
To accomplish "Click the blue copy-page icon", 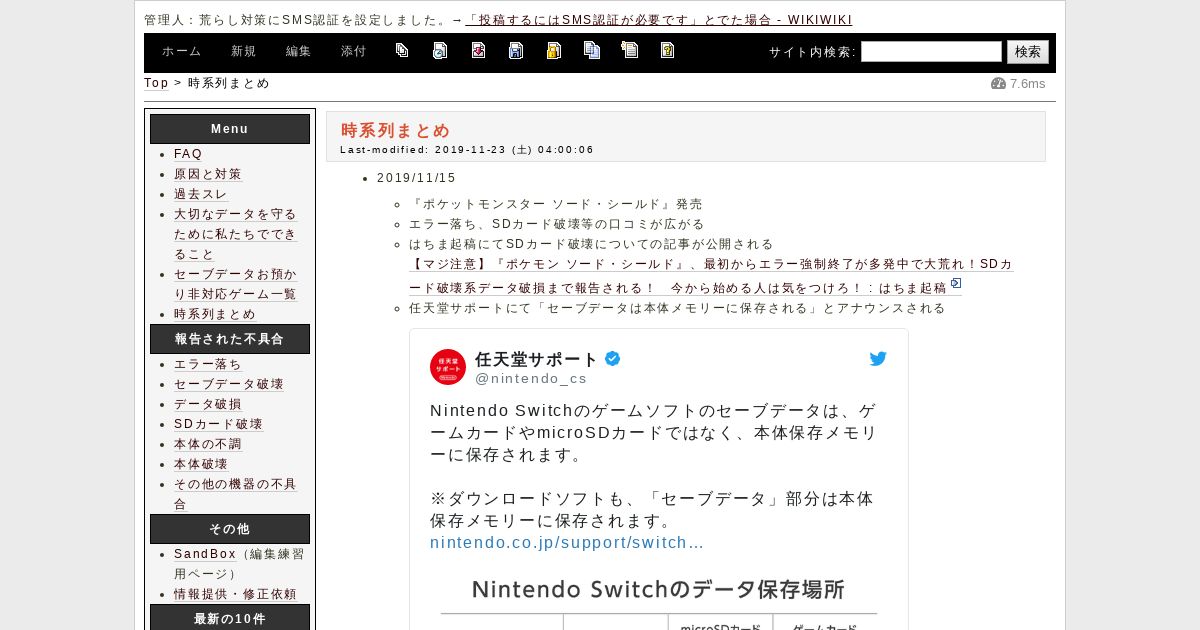I will (x=592, y=50).
